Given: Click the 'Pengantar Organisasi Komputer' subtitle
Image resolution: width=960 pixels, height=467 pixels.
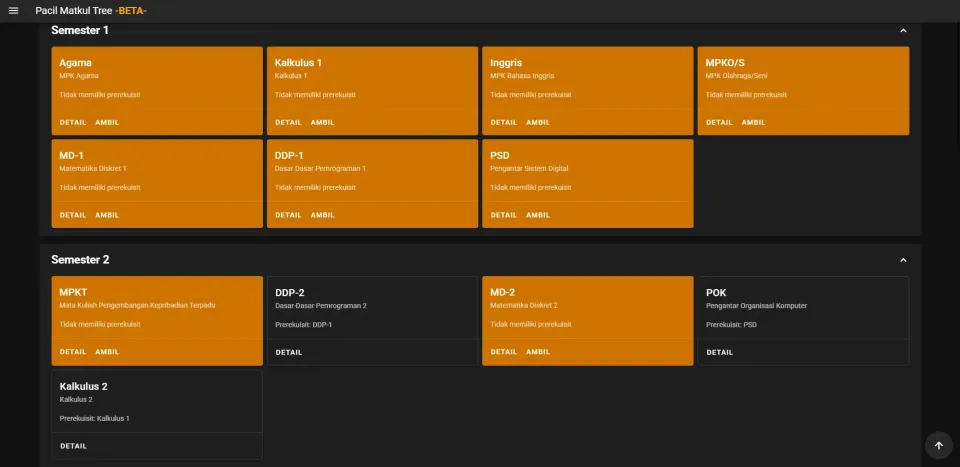Looking at the screenshot, I should coord(757,305).
